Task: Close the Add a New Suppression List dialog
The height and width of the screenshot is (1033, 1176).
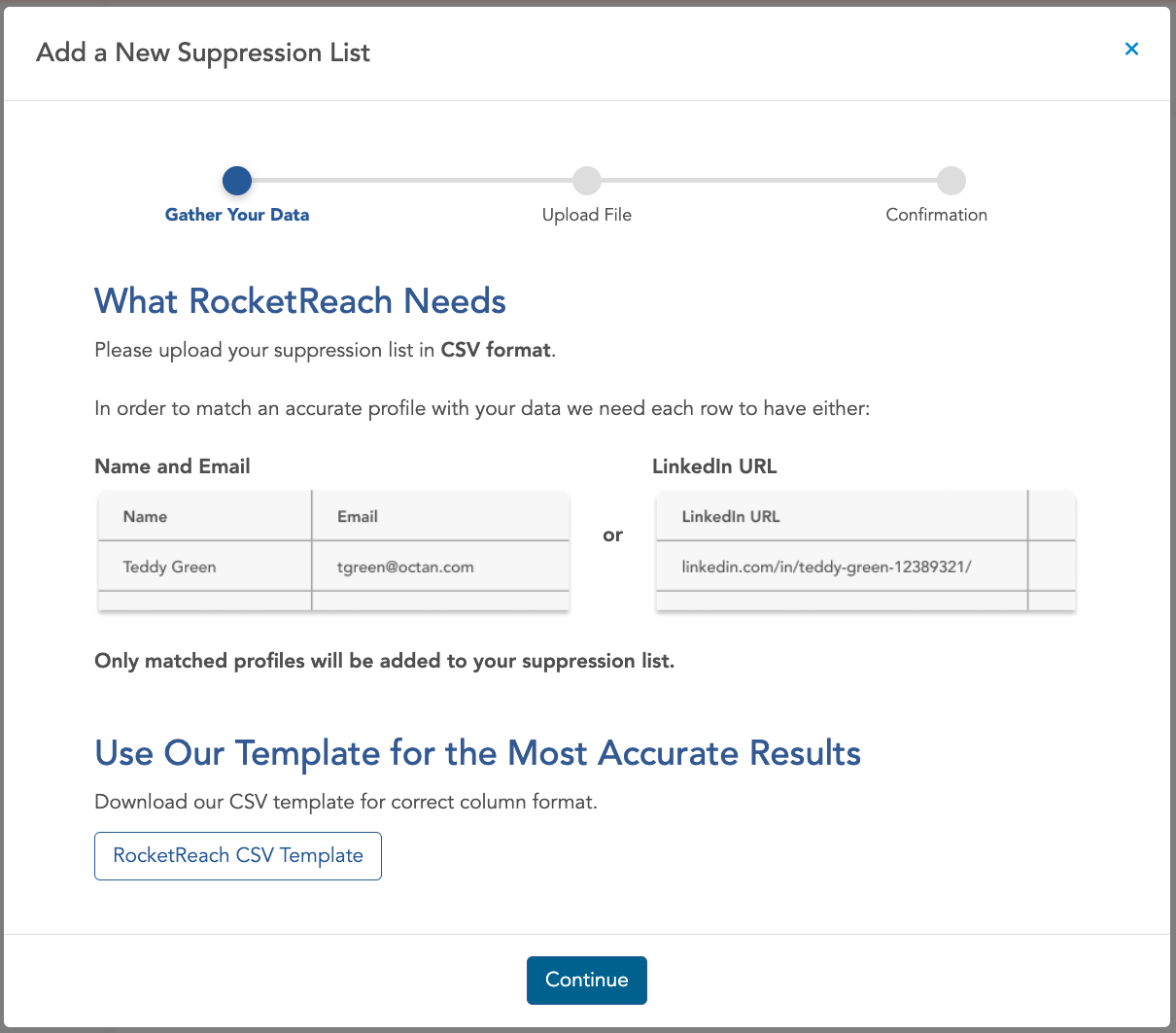Action: (1131, 49)
